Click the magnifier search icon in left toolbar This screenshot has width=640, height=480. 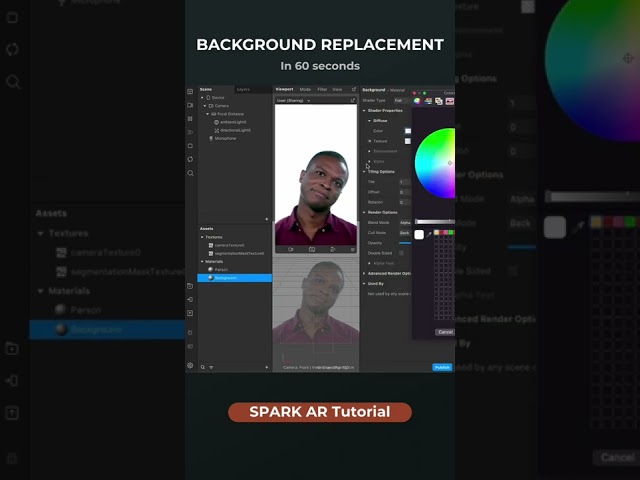[x=190, y=173]
